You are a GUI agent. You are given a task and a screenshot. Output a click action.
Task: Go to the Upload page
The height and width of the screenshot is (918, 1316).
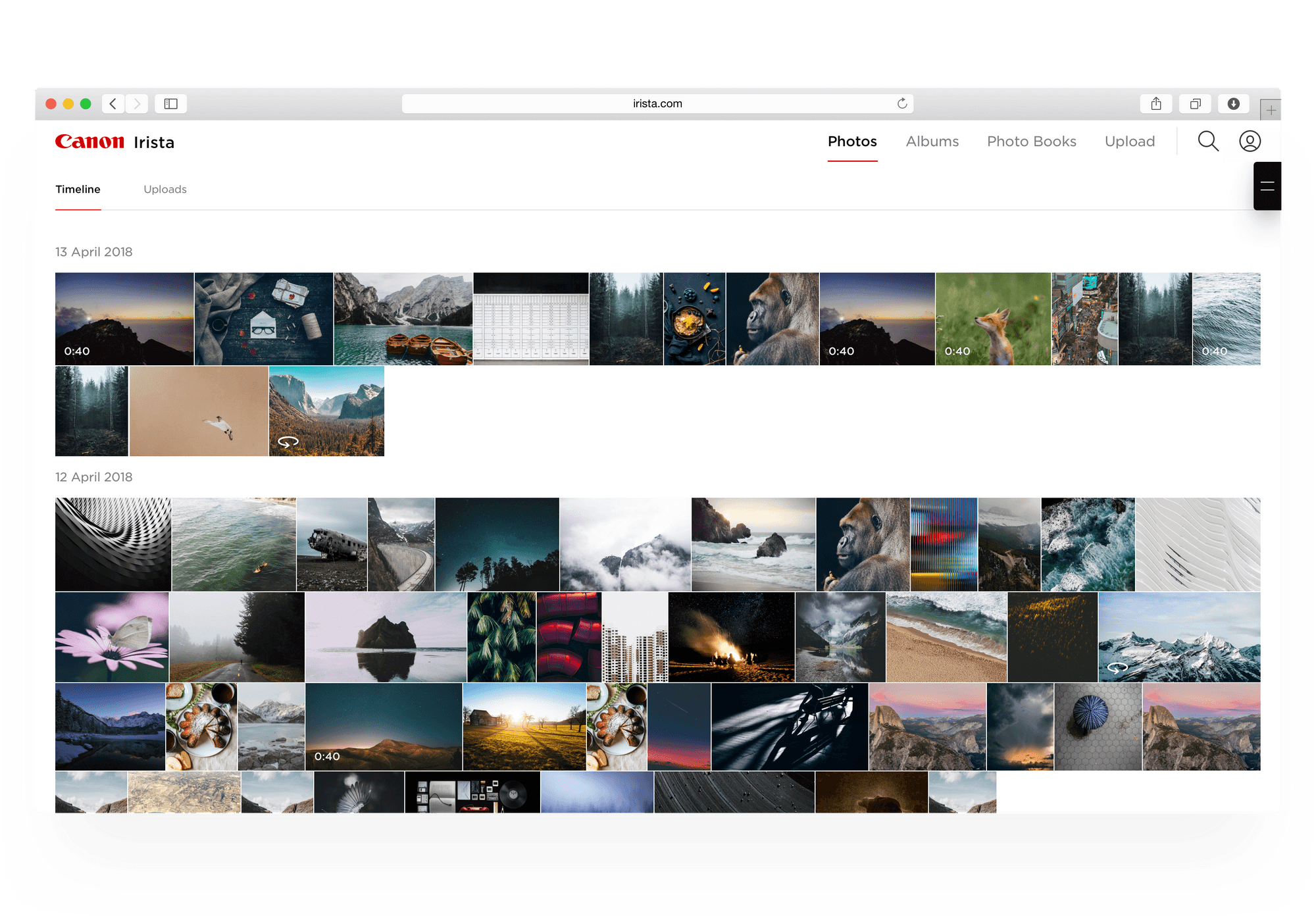point(1129,141)
